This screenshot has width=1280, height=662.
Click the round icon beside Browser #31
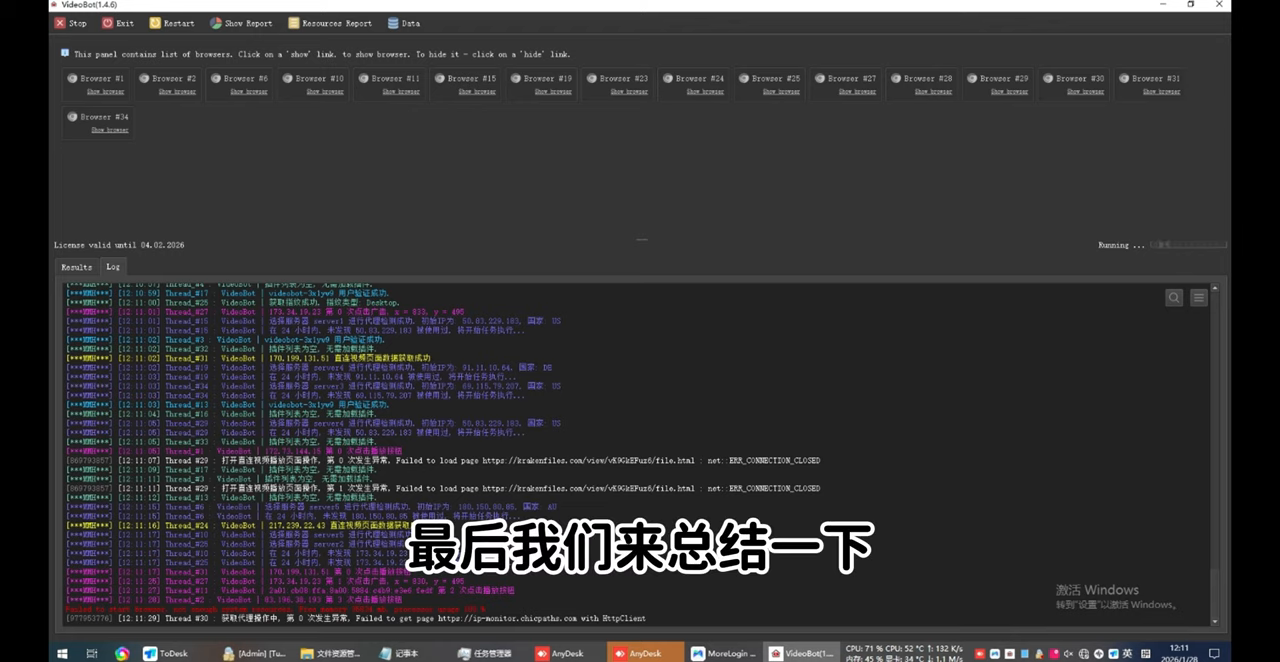pyautogui.click(x=1124, y=78)
